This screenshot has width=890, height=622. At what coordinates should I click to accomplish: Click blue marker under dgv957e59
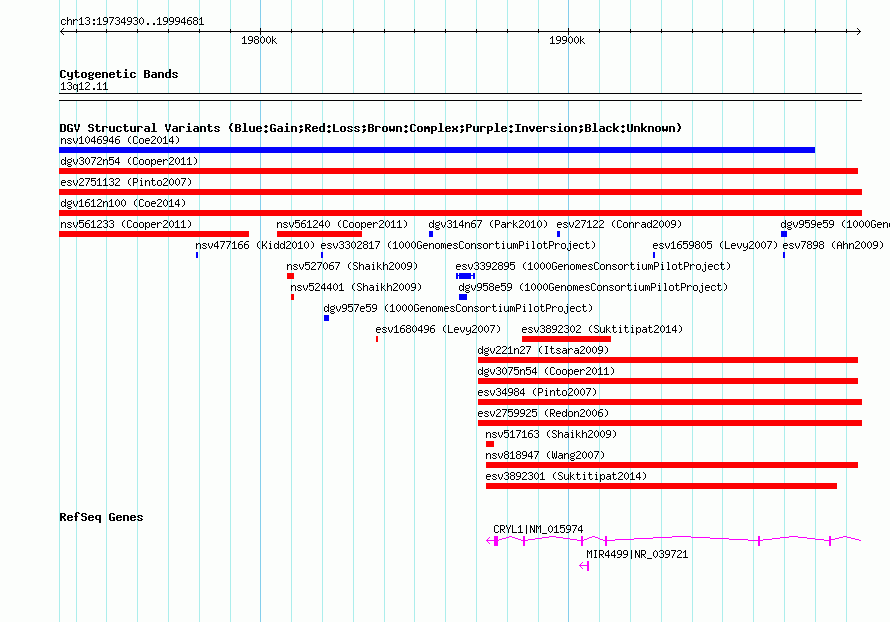(326, 318)
